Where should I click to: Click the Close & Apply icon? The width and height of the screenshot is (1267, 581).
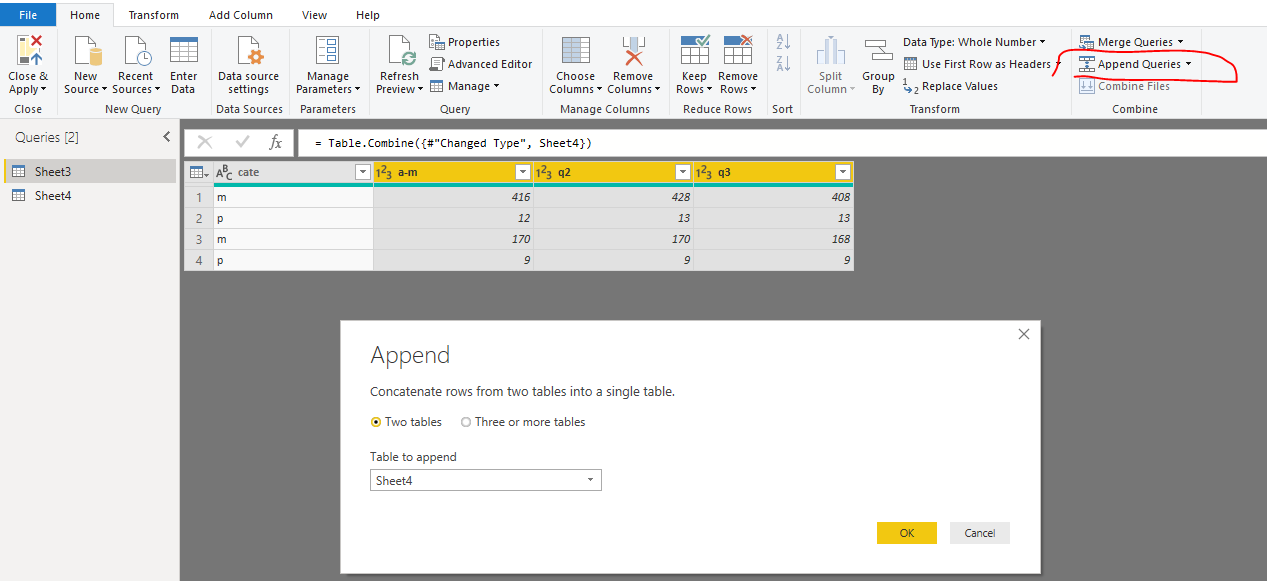(29, 50)
